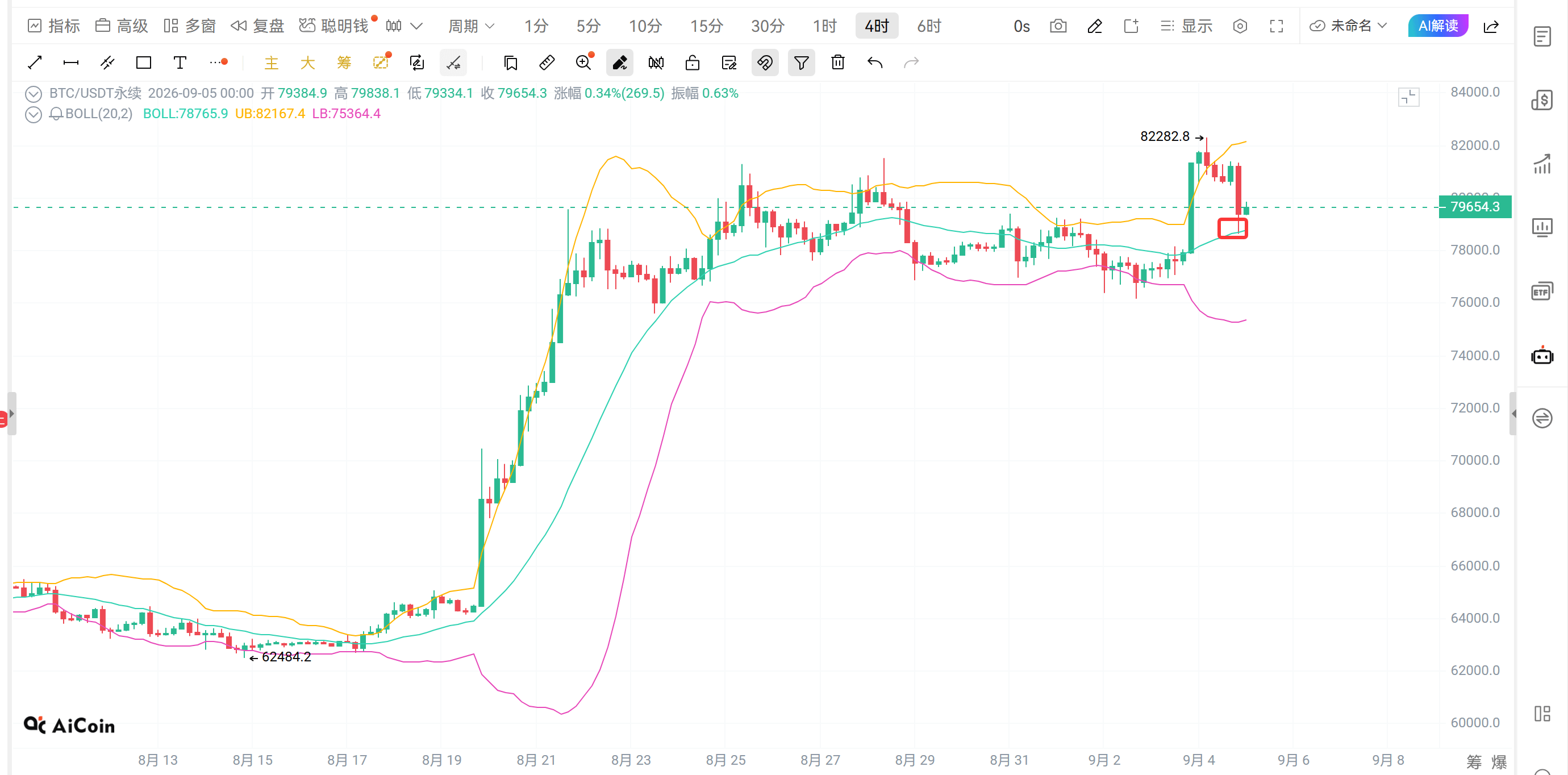
Task: Expand the 未命名 layout dropdown
Action: click(x=1348, y=26)
